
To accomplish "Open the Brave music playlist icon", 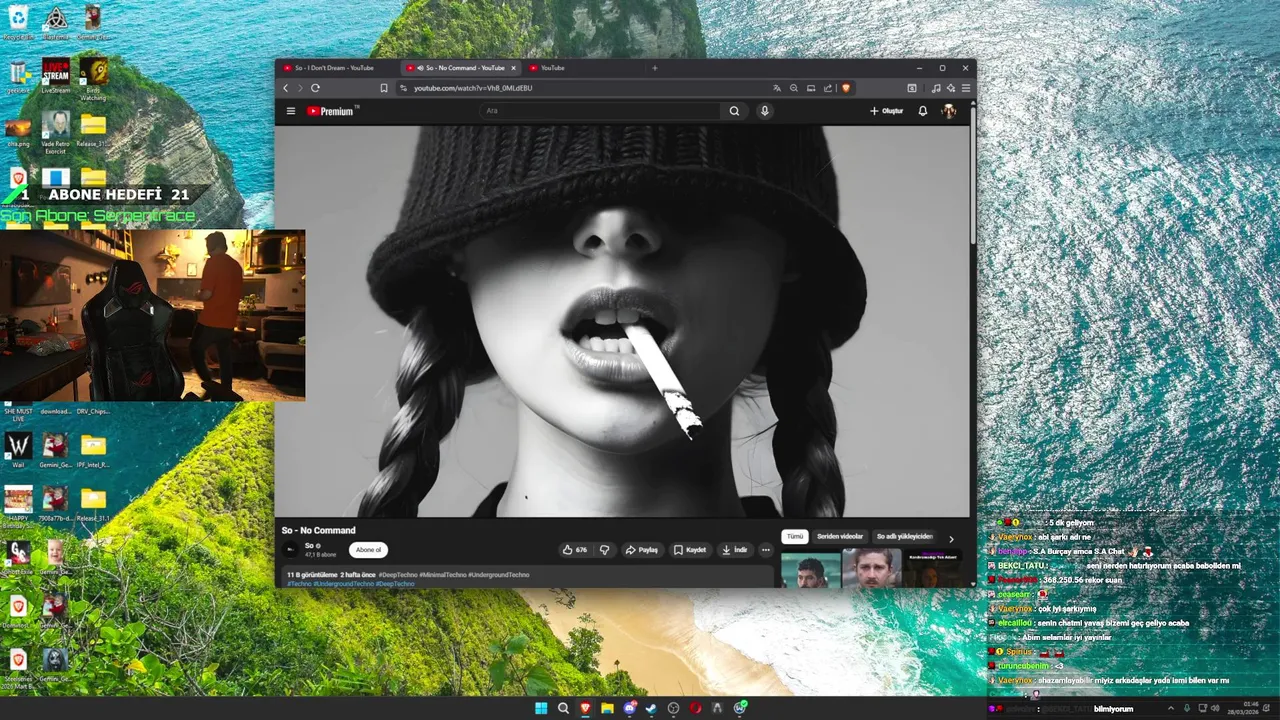I will coord(936,88).
